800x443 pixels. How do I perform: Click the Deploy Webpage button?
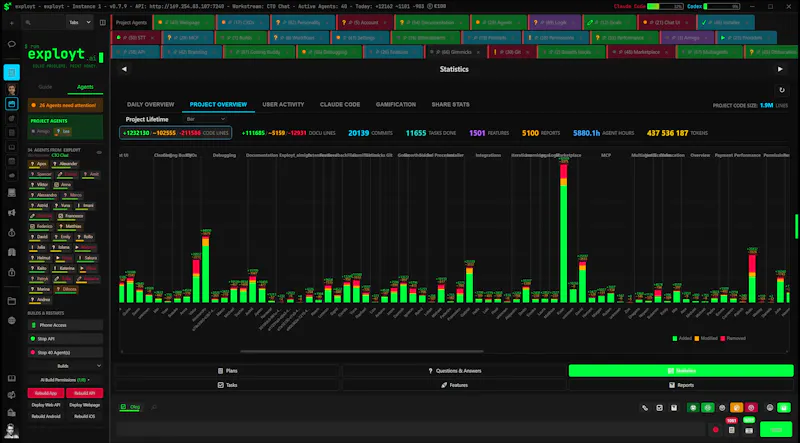click(x=85, y=405)
